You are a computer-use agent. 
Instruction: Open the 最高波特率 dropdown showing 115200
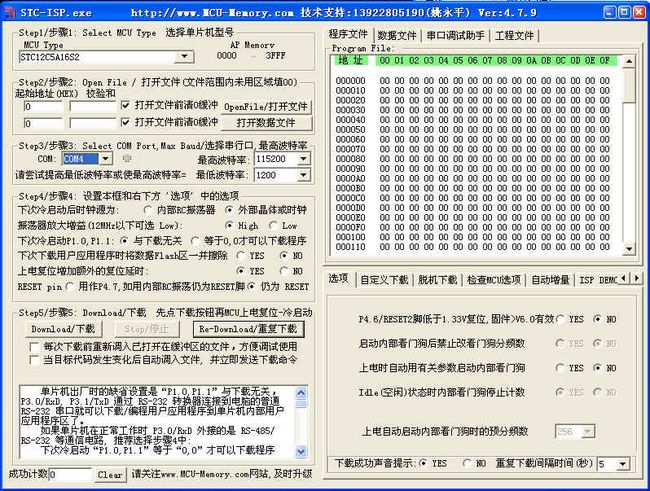point(304,159)
